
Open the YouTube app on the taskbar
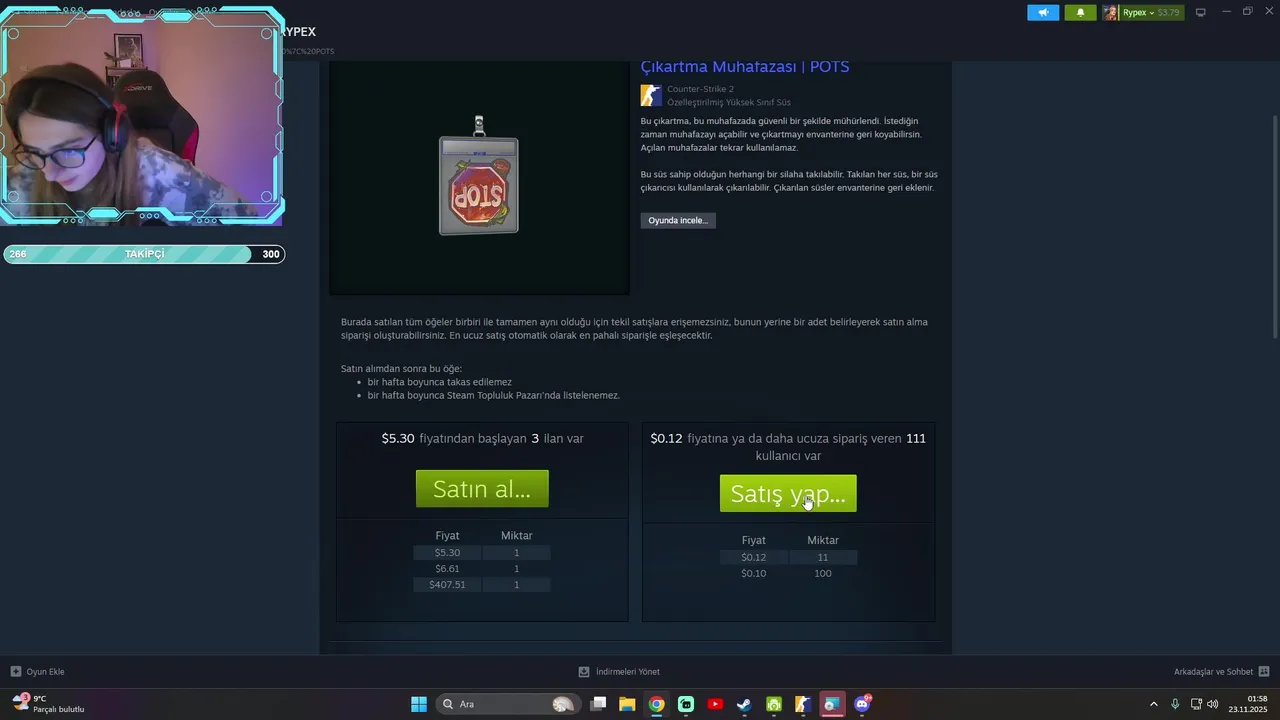[715, 704]
